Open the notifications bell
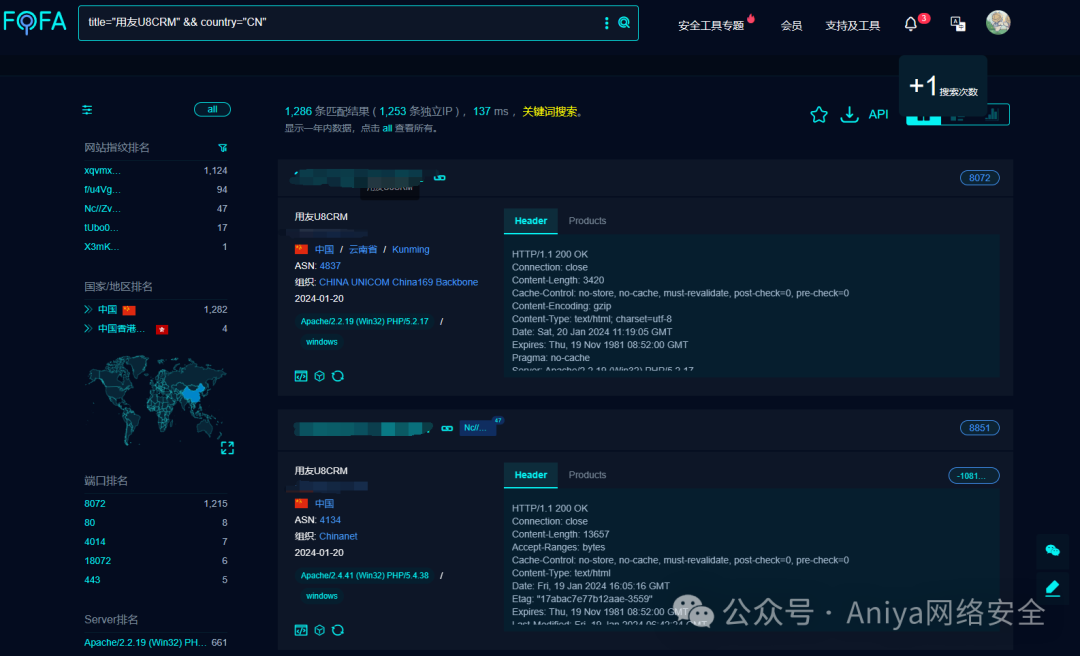This screenshot has height=656, width=1080. point(909,24)
